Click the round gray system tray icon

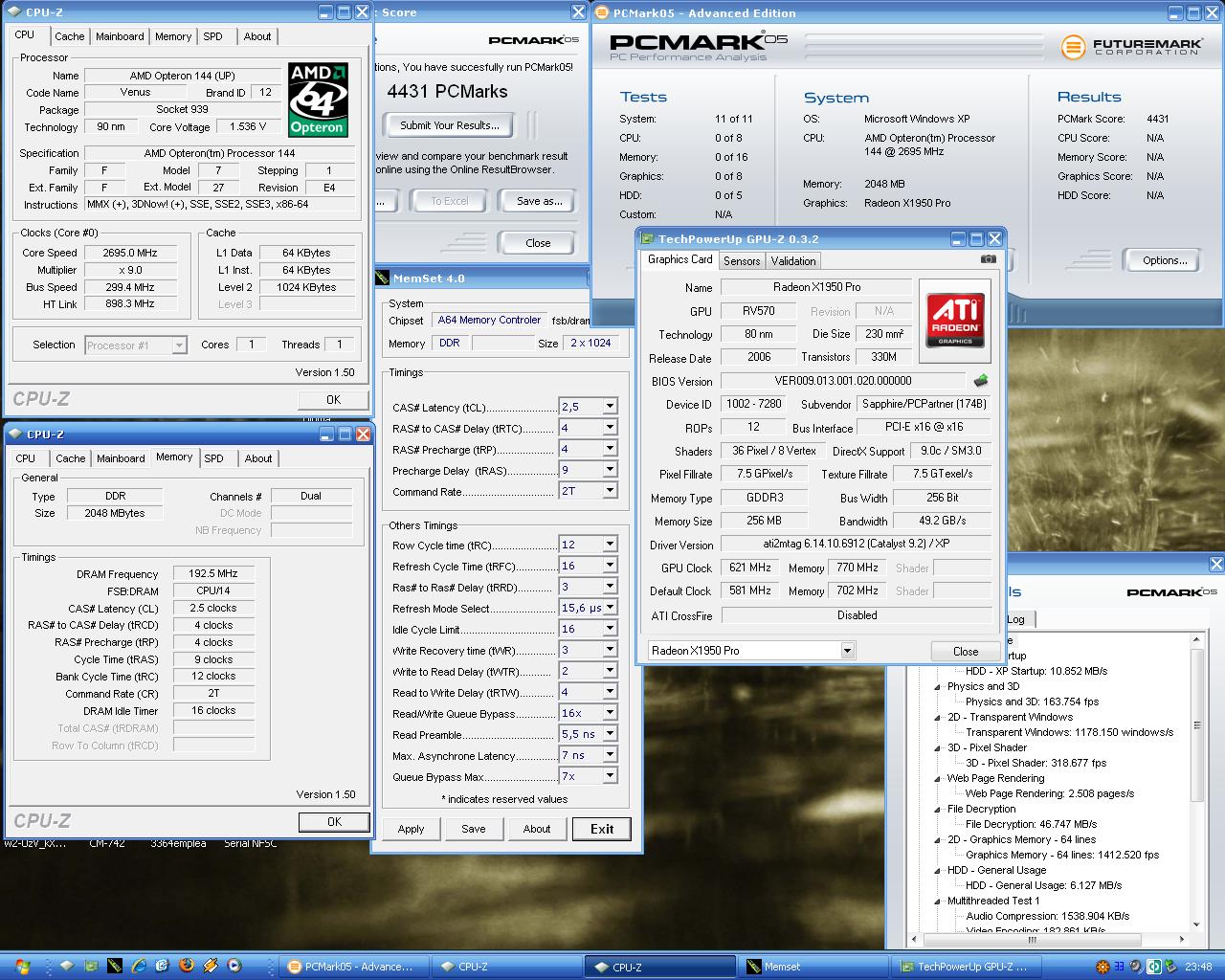coord(1136,967)
